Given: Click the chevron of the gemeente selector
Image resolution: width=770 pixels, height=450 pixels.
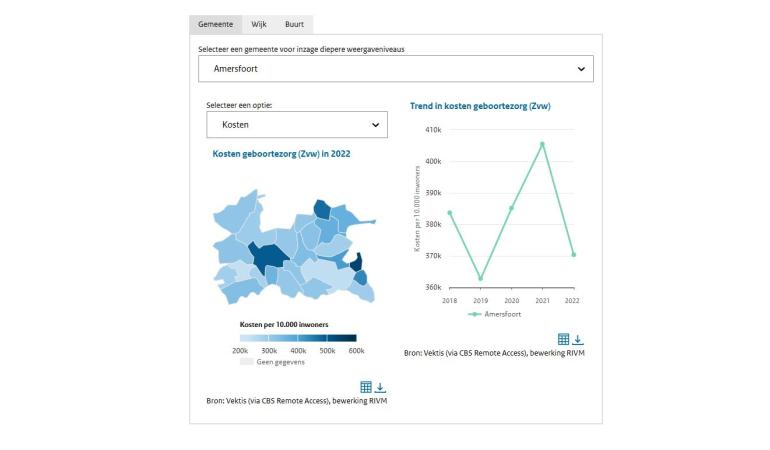Looking at the screenshot, I should (581, 69).
